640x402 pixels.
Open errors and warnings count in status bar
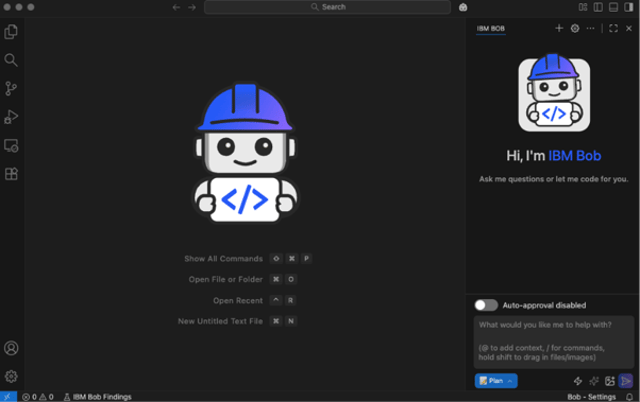[x=38, y=397]
